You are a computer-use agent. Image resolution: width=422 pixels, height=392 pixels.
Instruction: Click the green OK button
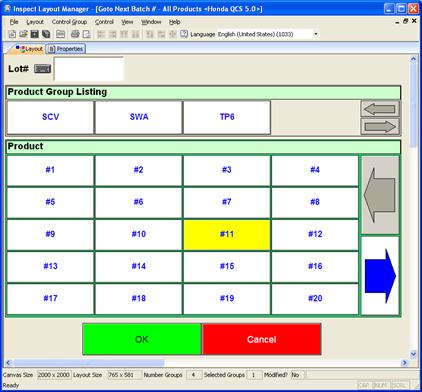[x=142, y=339]
